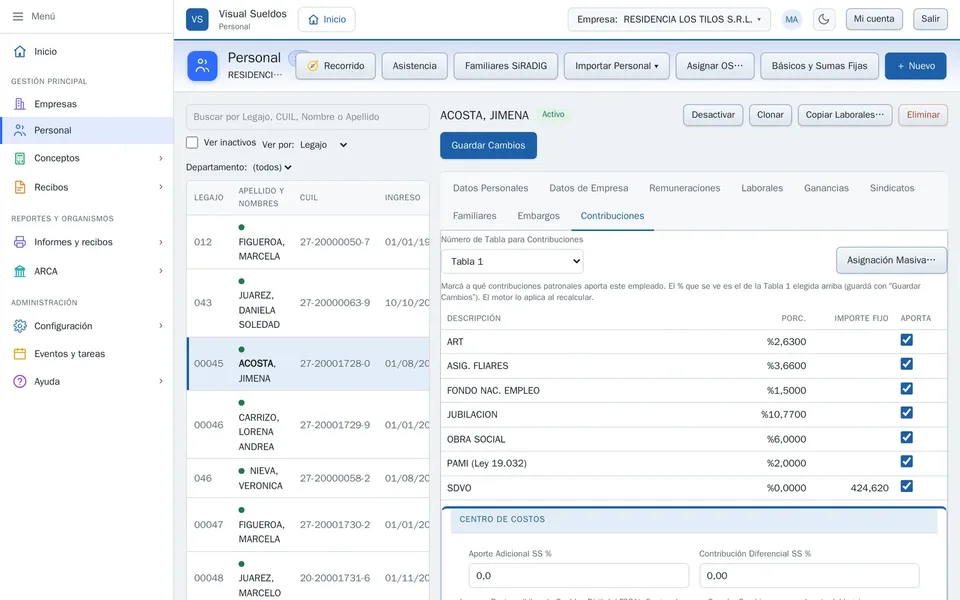This screenshot has width=960, height=600.
Task: Switch to the Datos Personales tab
Action: [490, 188]
